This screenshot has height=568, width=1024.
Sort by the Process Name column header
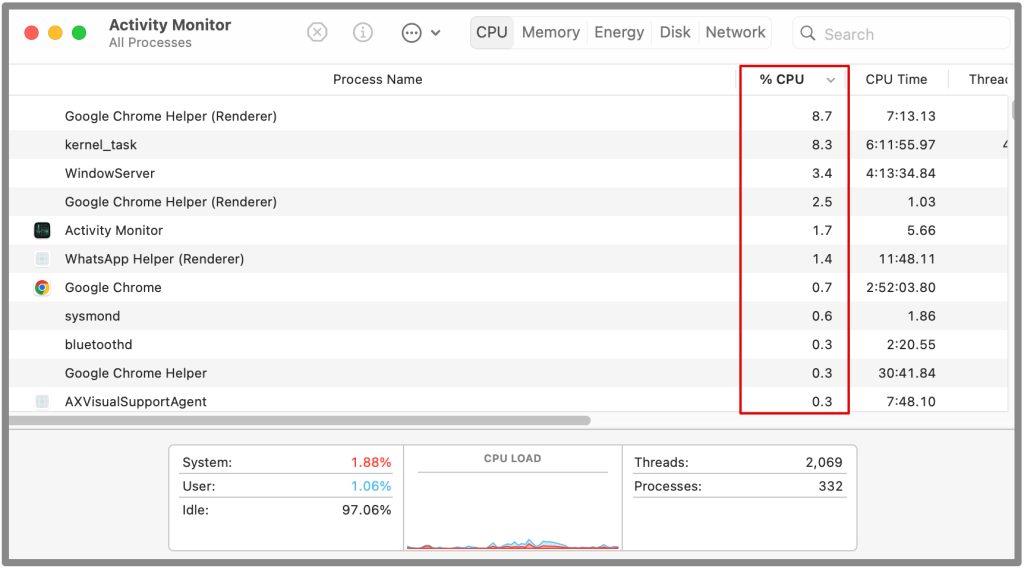point(377,79)
